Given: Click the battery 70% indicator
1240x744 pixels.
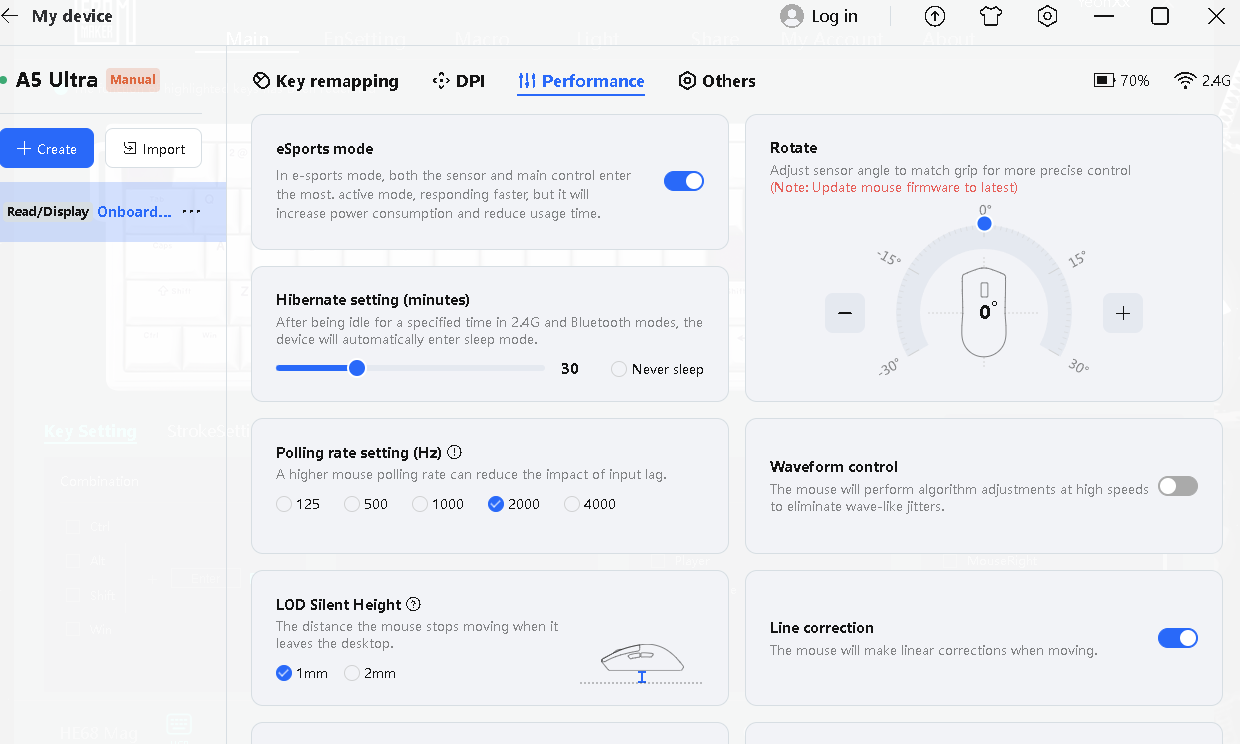Looking at the screenshot, I should (x=1121, y=81).
